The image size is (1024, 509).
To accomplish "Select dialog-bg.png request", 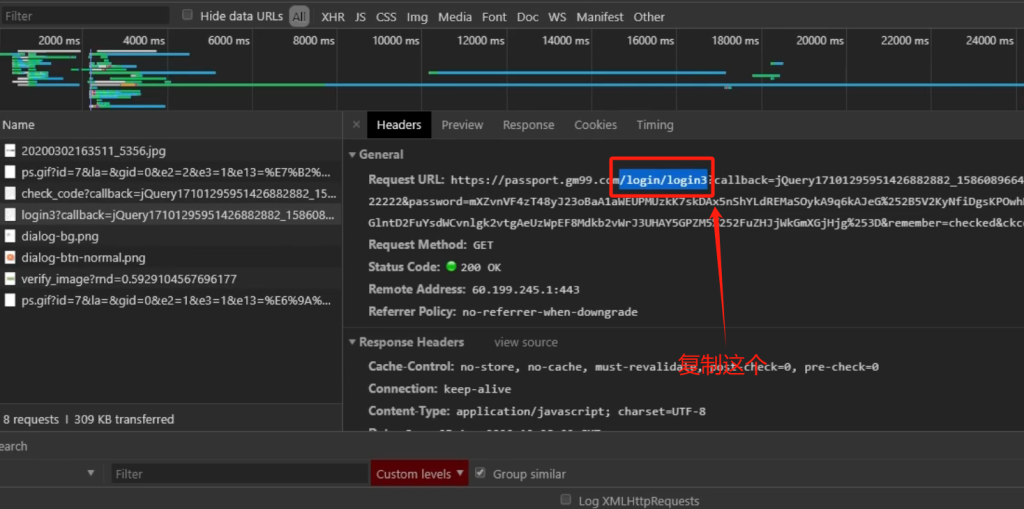I will point(171,237).
